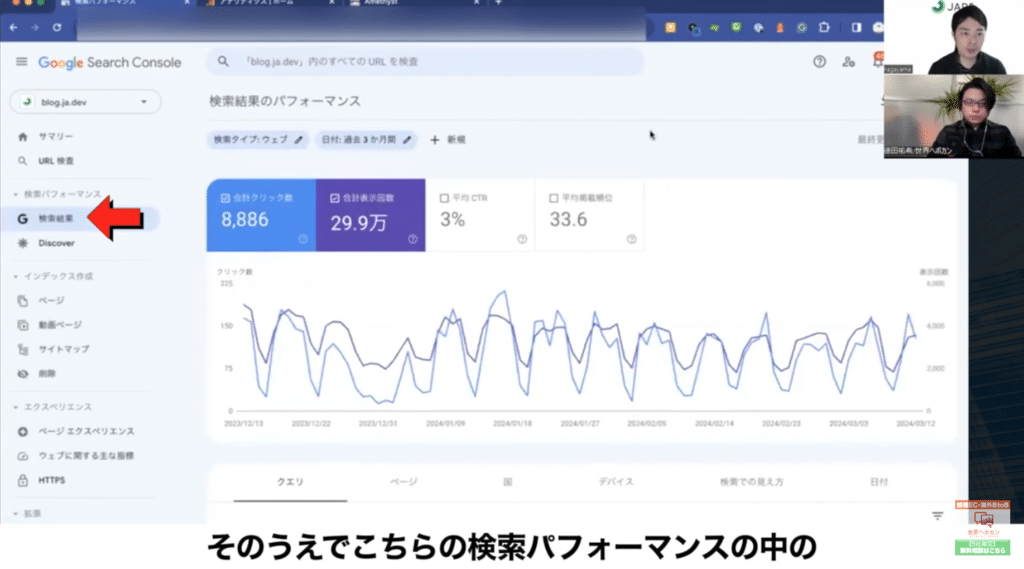Click the pages icon beside ページ
This screenshot has width=1024, height=569.
coord(23,301)
